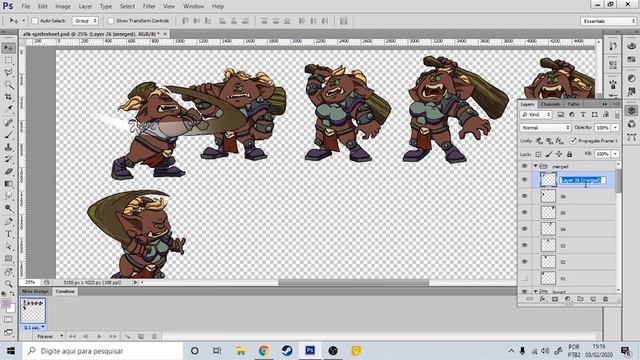Open the Forever looping options dropdown
Screen dimensions: 640x360
pyautogui.click(x=49, y=336)
